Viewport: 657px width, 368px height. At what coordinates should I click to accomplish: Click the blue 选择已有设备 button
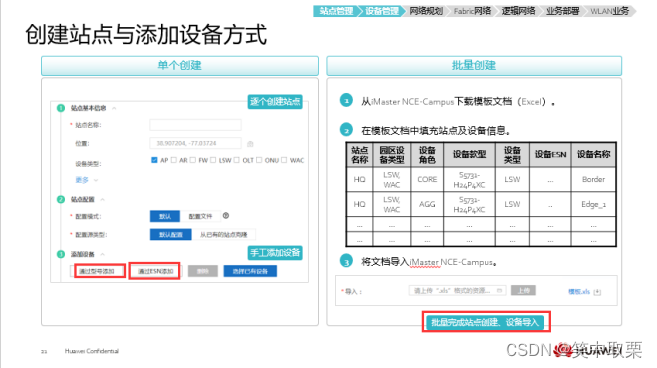[x=250, y=271]
